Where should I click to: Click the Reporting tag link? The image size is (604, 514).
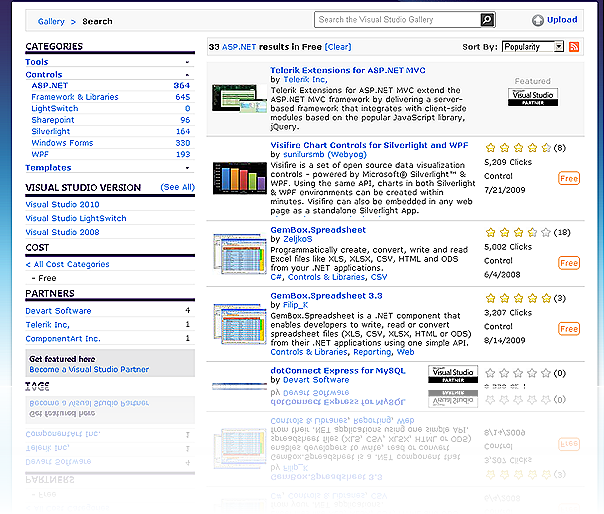372,352
